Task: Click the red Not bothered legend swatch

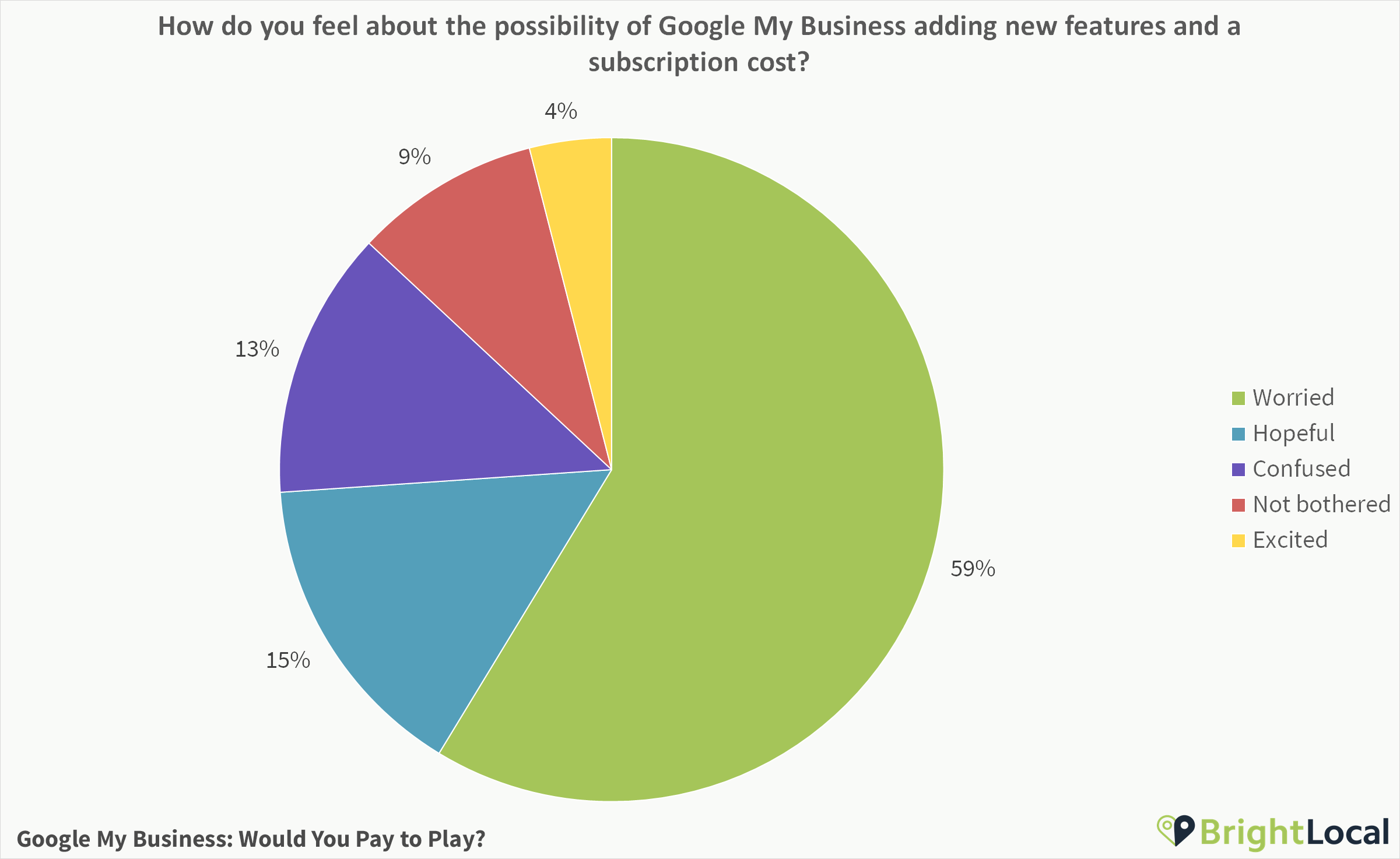Action: (x=1238, y=505)
